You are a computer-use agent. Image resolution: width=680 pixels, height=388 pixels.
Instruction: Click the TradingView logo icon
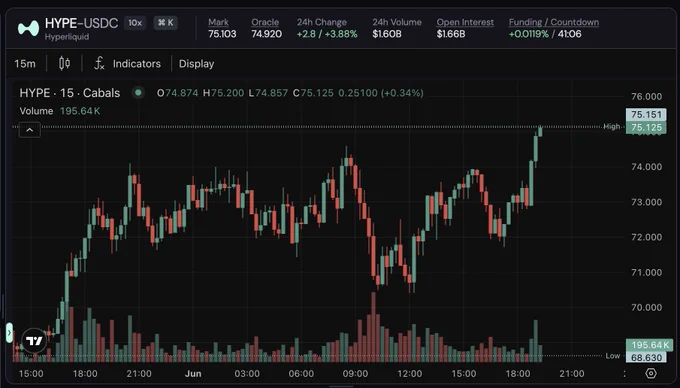point(34,341)
